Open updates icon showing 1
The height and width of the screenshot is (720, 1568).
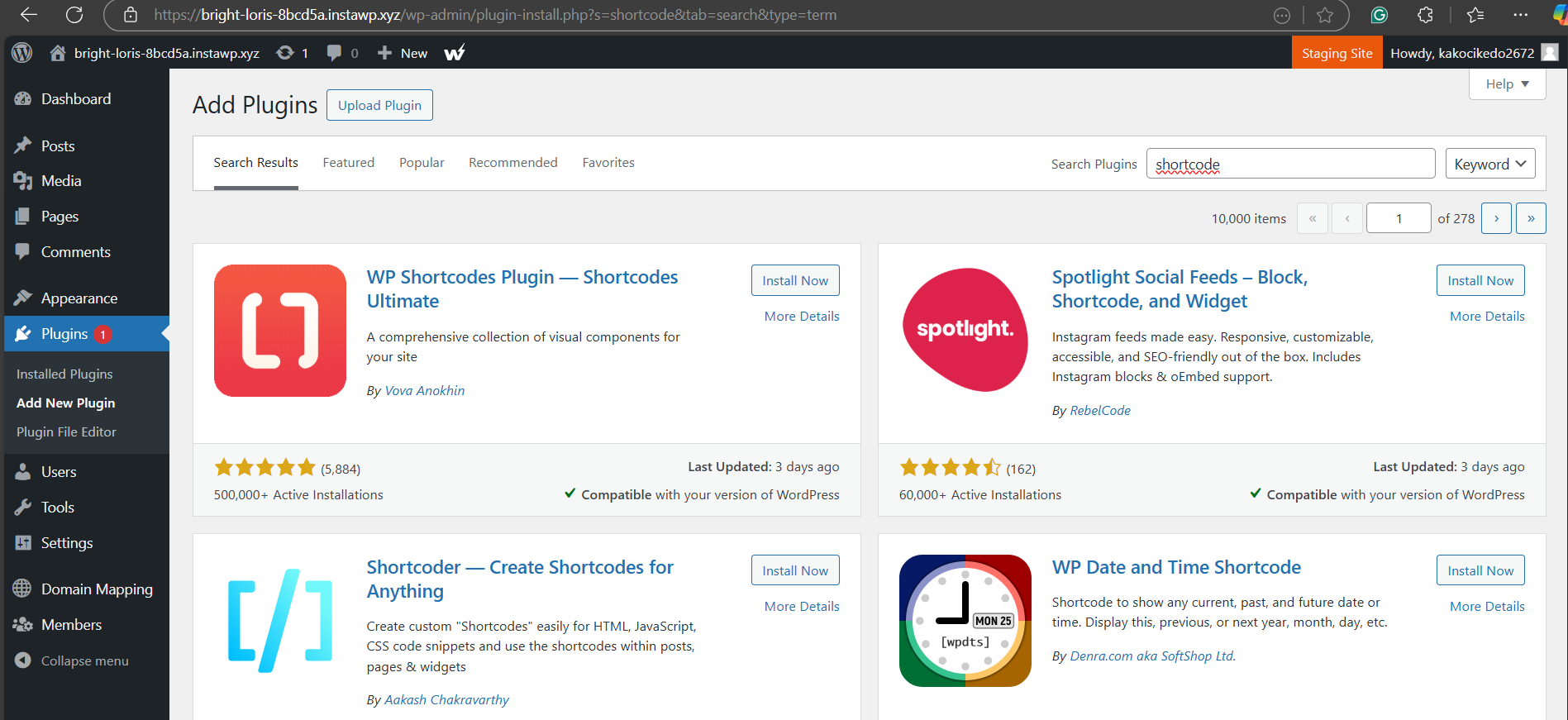pyautogui.click(x=293, y=53)
